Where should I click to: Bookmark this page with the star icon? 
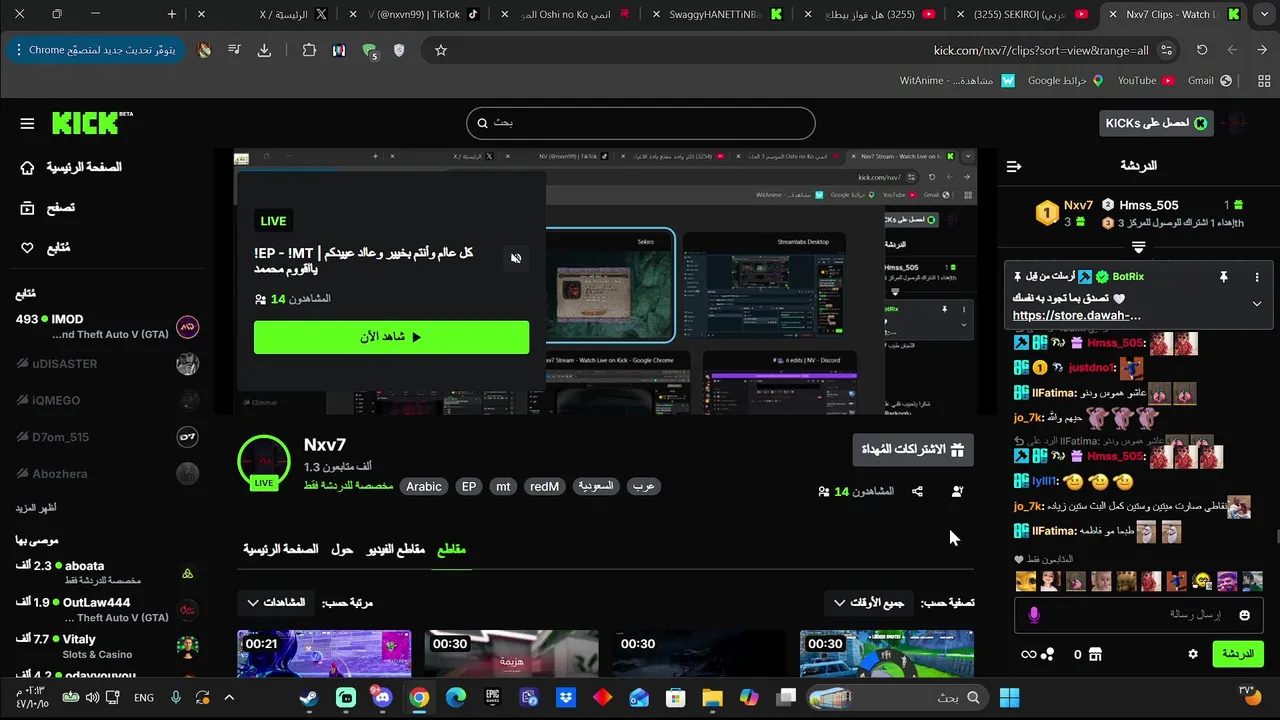(x=441, y=50)
